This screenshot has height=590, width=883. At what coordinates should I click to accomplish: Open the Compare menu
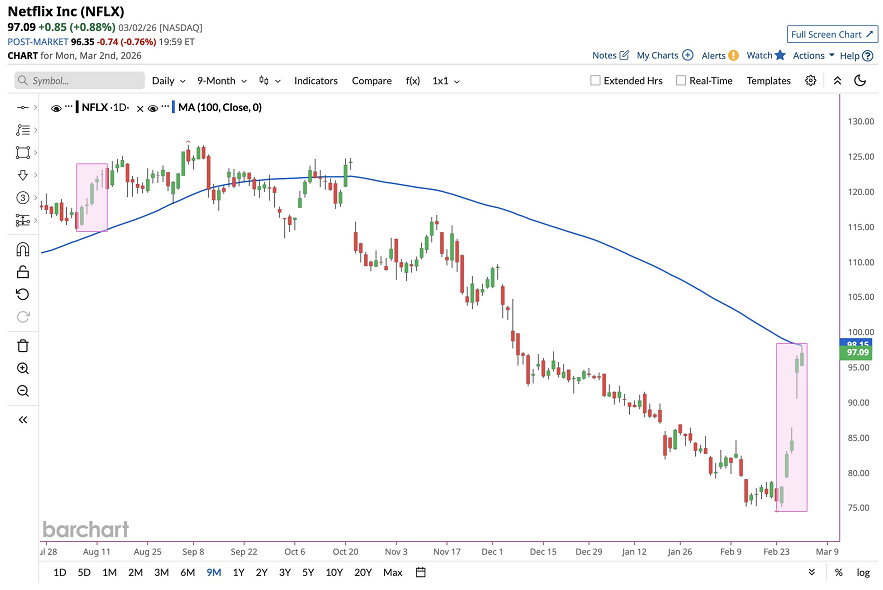pyautogui.click(x=372, y=81)
